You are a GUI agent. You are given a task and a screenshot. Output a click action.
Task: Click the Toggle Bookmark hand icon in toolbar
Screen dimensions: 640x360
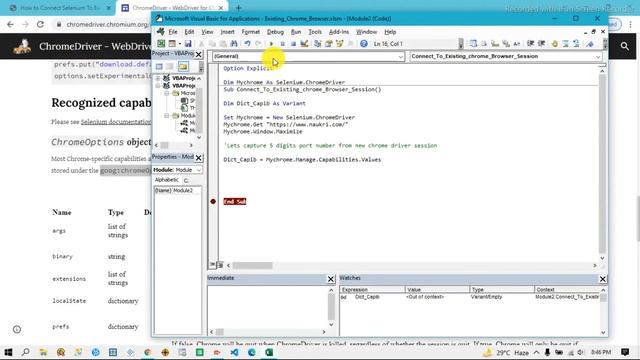coord(555,44)
